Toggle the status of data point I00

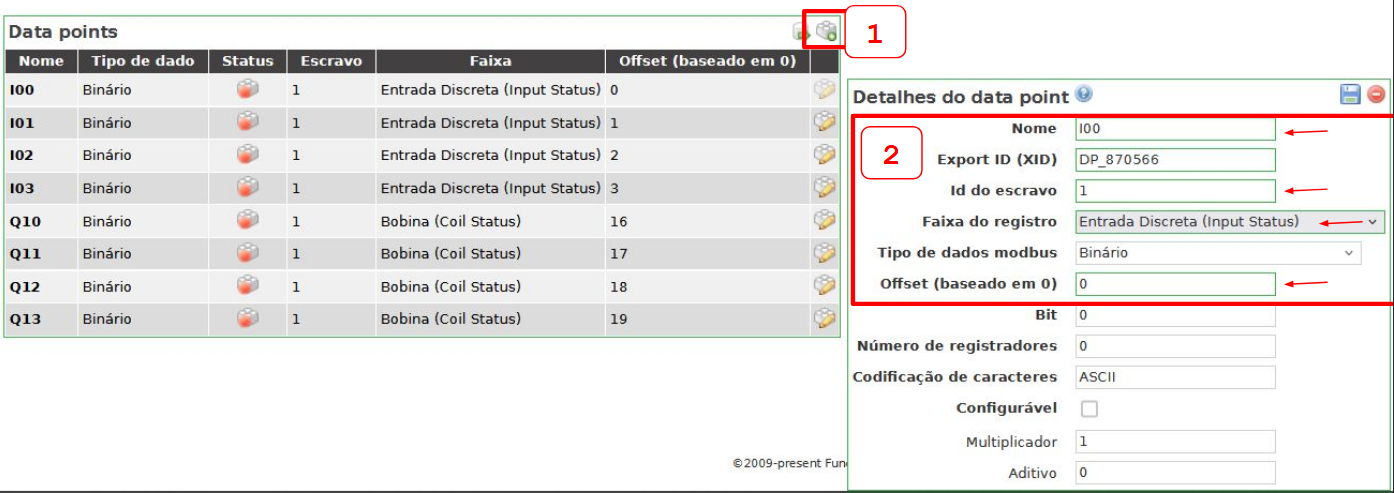point(247,90)
